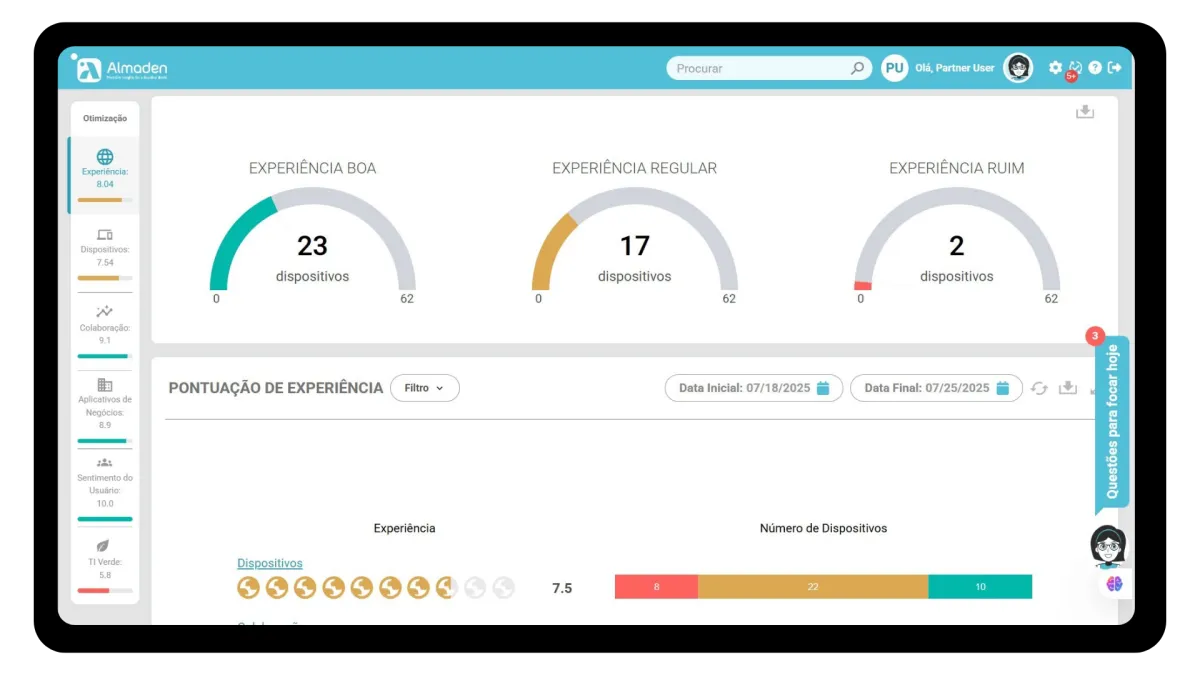The width and height of the screenshot is (1200, 675).
Task: Open the Data Inicial date field
Action: [x=754, y=388]
